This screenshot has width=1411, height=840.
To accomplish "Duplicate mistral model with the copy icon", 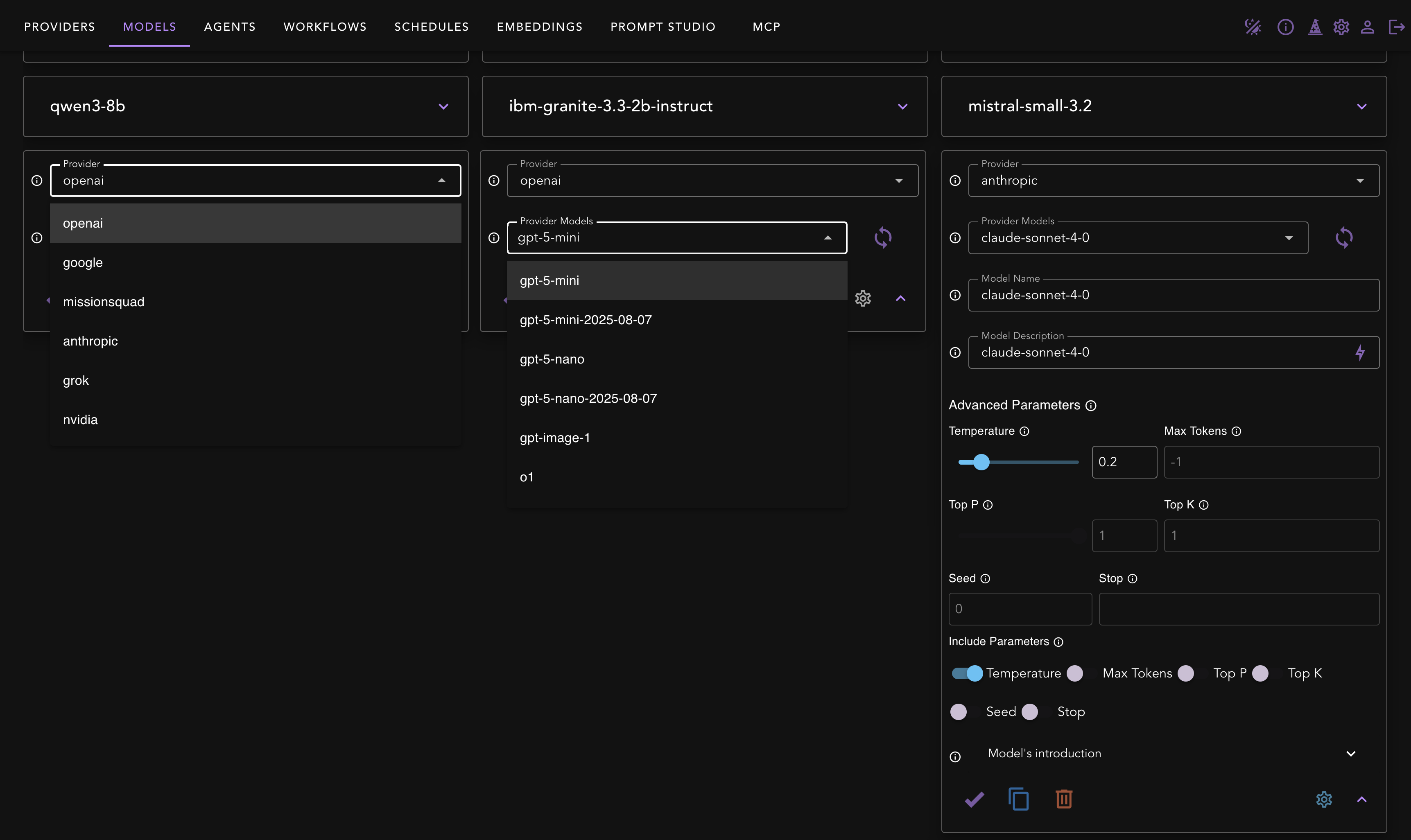I will [x=1019, y=799].
